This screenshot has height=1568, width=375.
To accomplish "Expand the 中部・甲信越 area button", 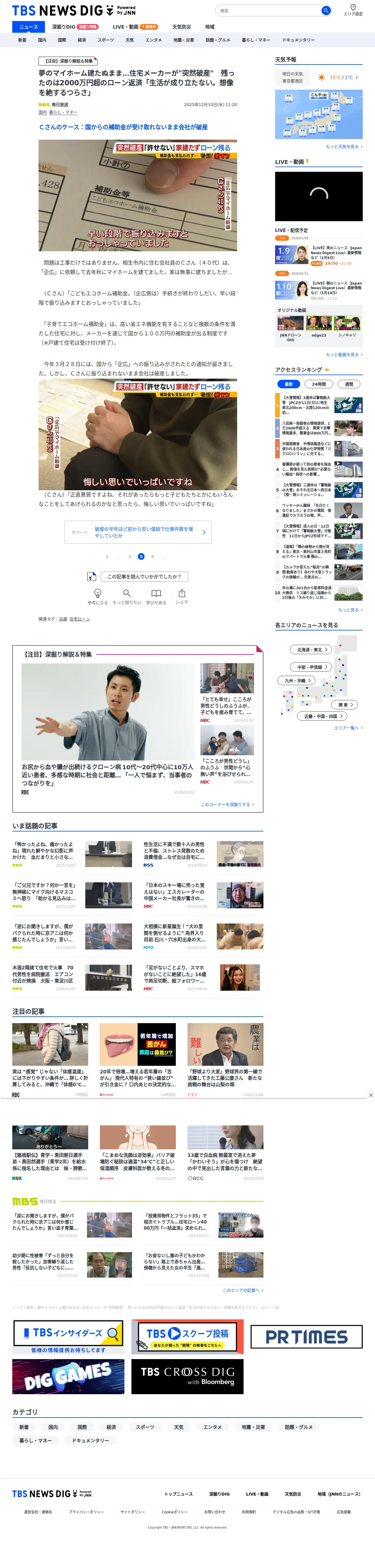I will point(311,666).
